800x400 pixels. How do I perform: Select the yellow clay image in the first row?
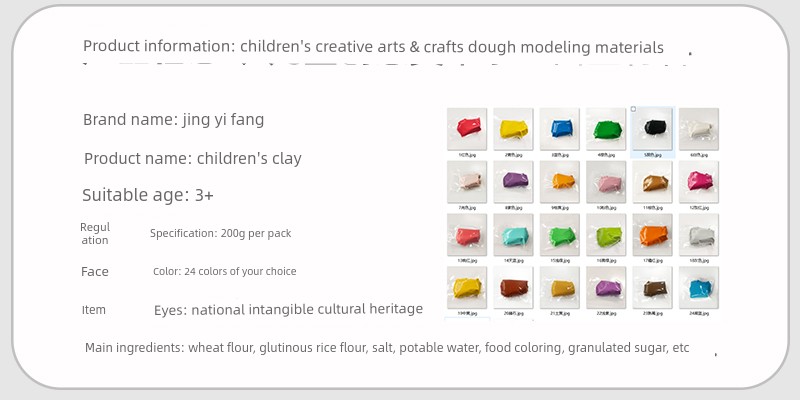(x=513, y=129)
